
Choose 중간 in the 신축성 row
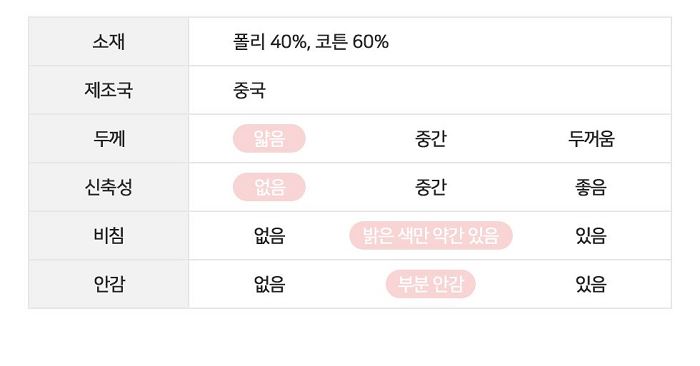(430, 187)
